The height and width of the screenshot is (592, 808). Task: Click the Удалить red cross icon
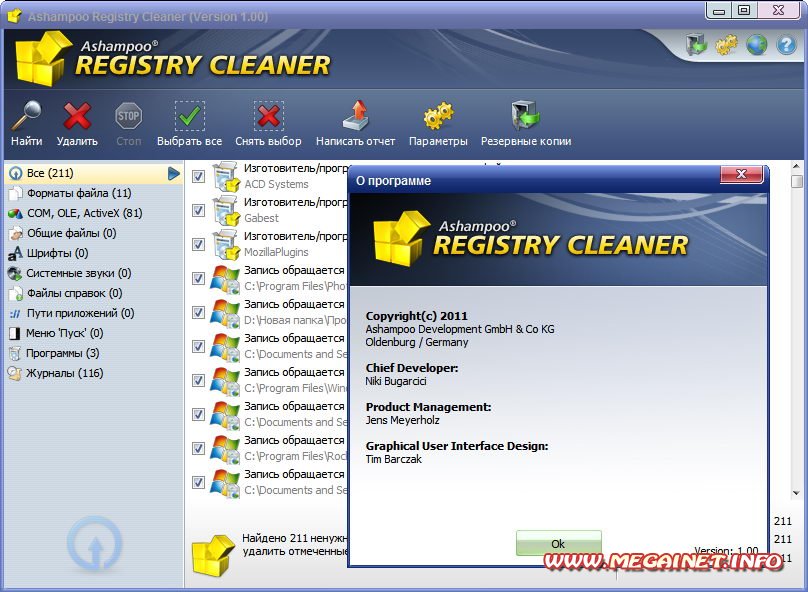coord(77,115)
